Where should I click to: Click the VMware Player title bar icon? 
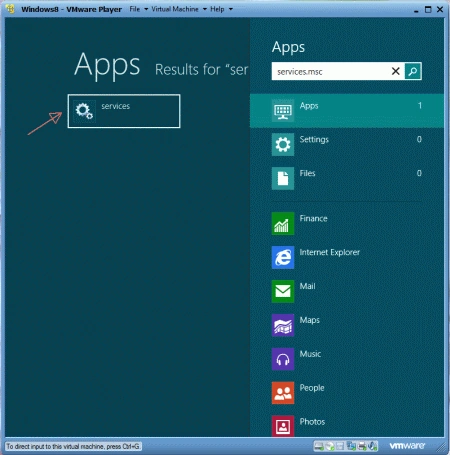pos(10,9)
